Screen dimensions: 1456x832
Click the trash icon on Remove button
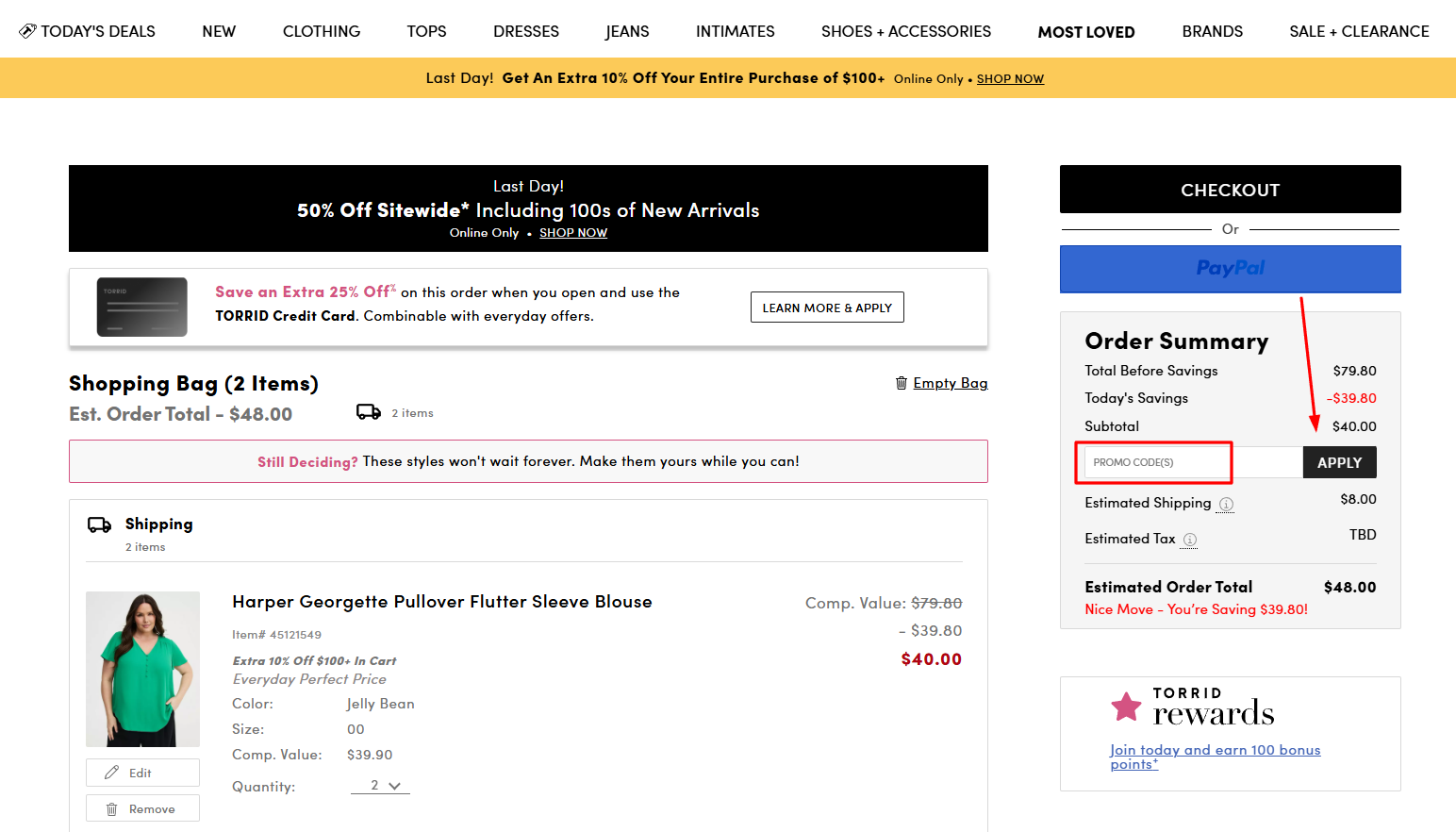coord(111,809)
